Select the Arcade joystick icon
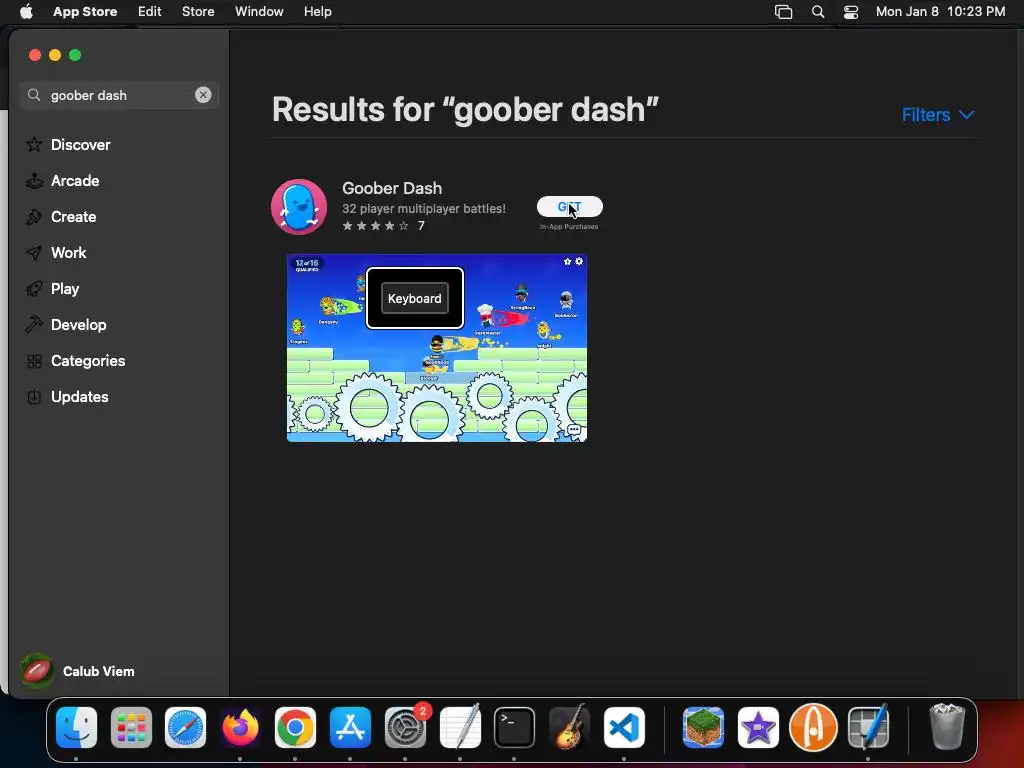 pos(34,180)
